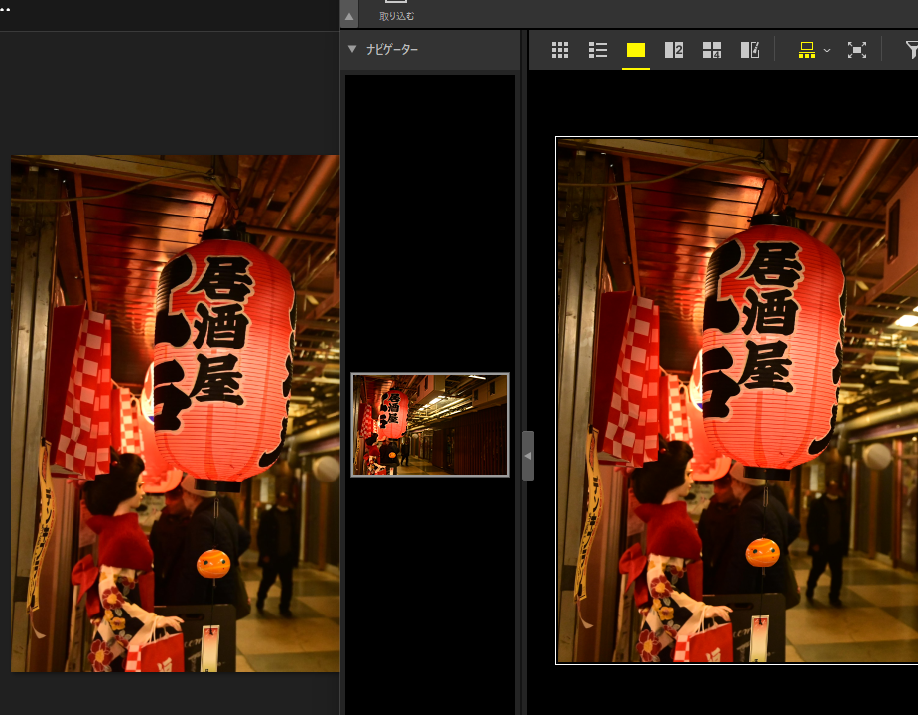Hide the left palette using the side arrow handle
The image size is (918, 715).
(x=527, y=456)
